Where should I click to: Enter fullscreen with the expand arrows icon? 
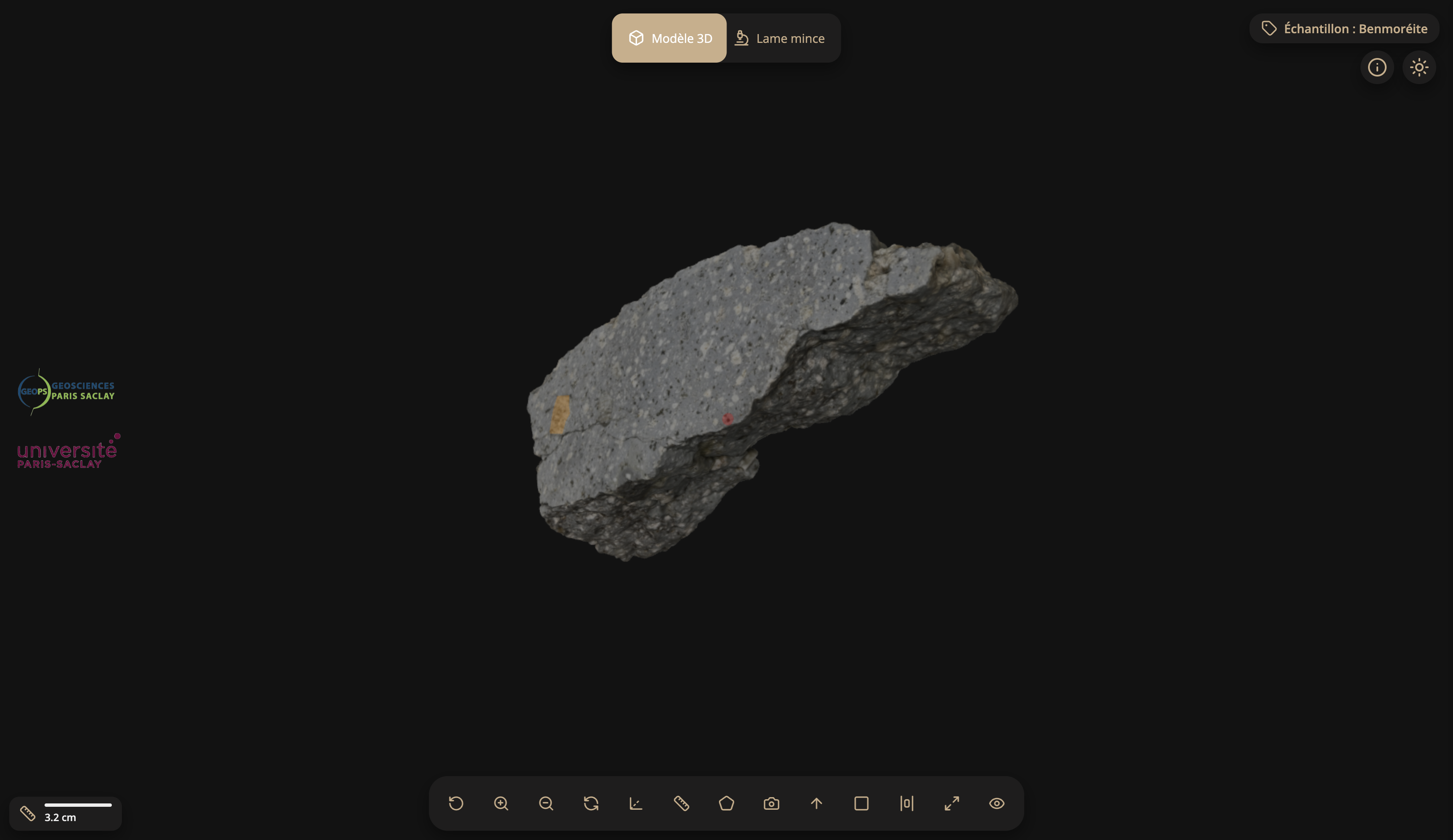click(x=951, y=803)
